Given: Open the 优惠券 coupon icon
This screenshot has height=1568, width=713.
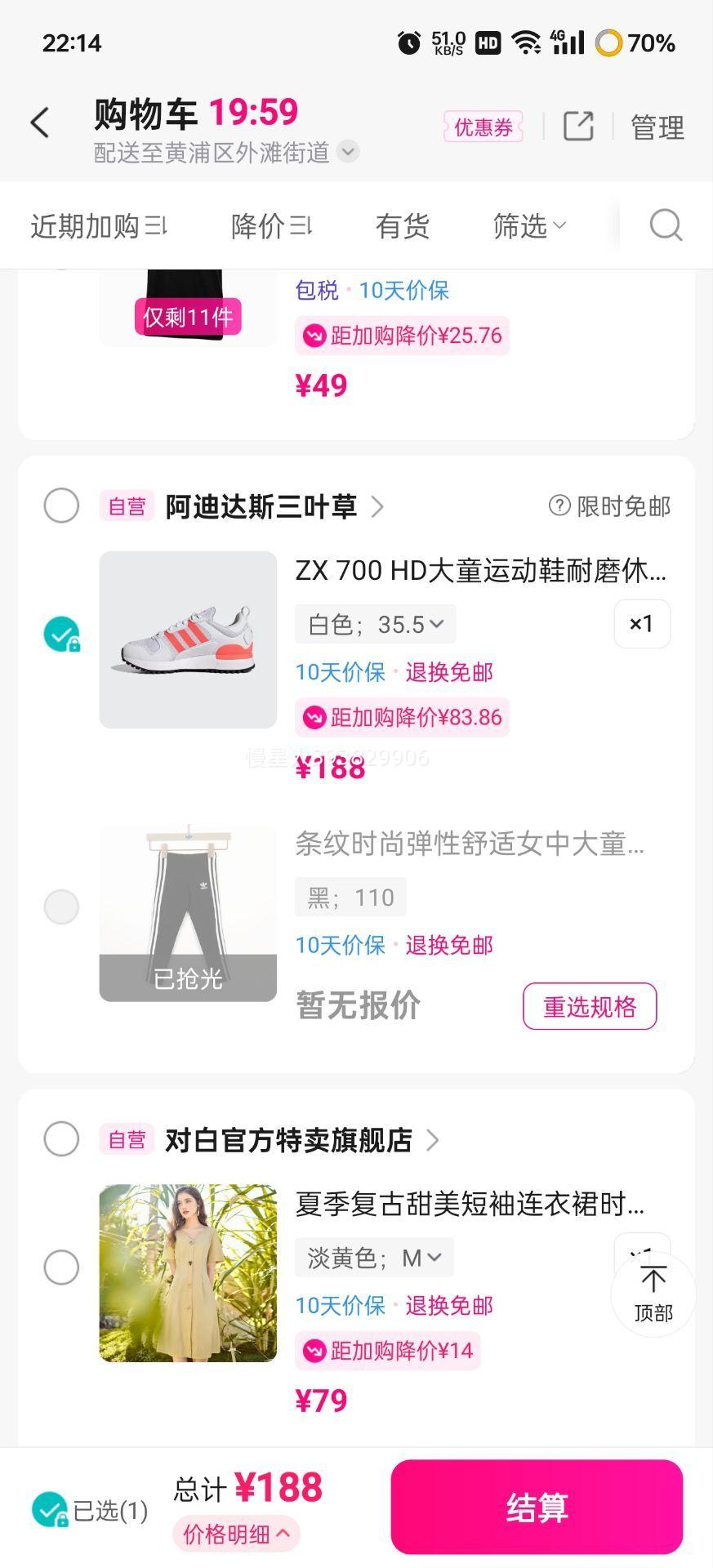Looking at the screenshot, I should pos(483,127).
